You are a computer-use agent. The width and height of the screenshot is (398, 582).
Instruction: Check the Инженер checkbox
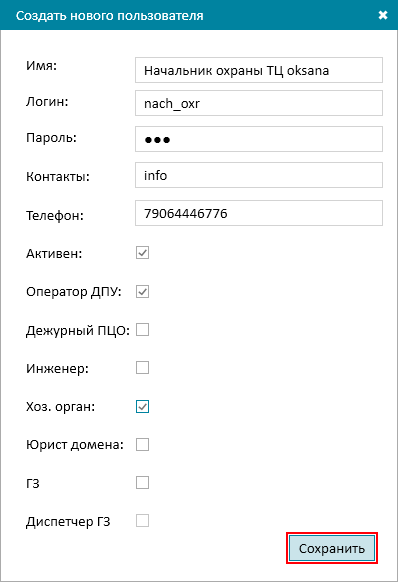point(143,368)
